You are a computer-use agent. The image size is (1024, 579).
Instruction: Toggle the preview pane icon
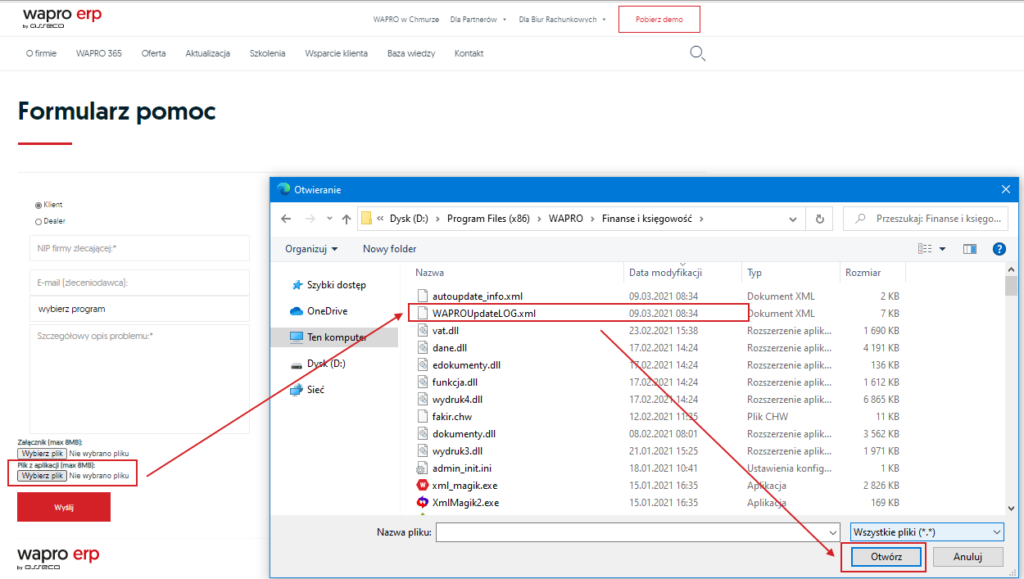coord(969,249)
